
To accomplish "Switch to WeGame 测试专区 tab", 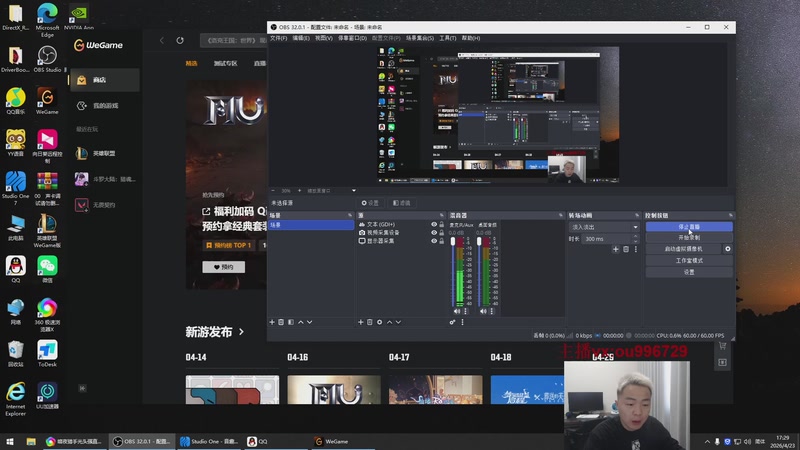I will tap(226, 63).
